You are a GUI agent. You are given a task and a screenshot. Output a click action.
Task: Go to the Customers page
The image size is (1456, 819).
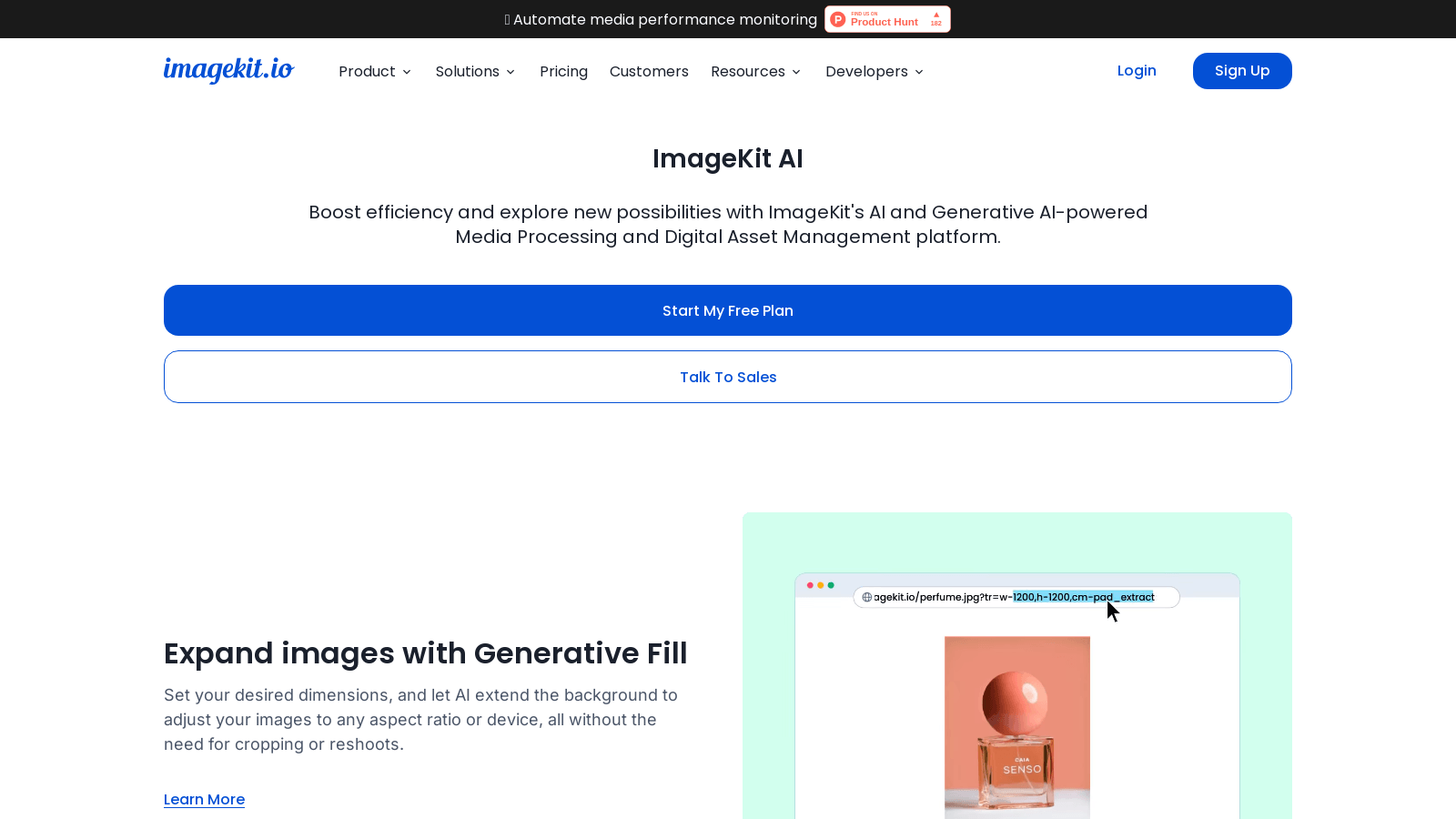click(649, 71)
